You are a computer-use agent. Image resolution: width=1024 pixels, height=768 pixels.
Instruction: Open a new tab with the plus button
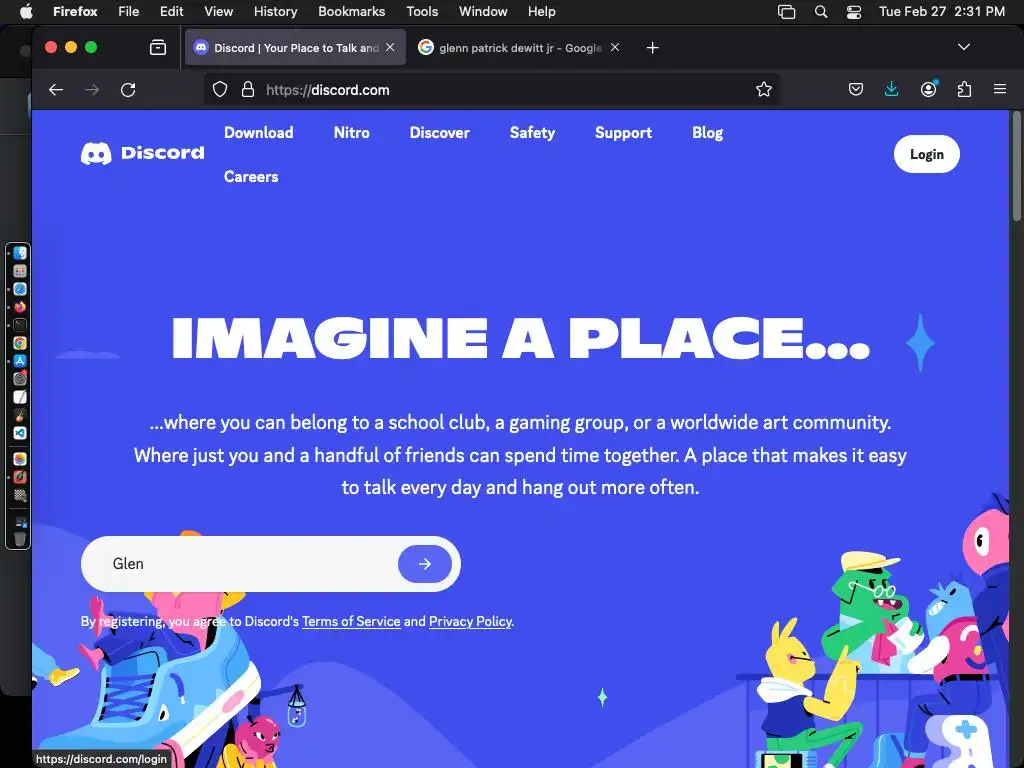pos(652,48)
